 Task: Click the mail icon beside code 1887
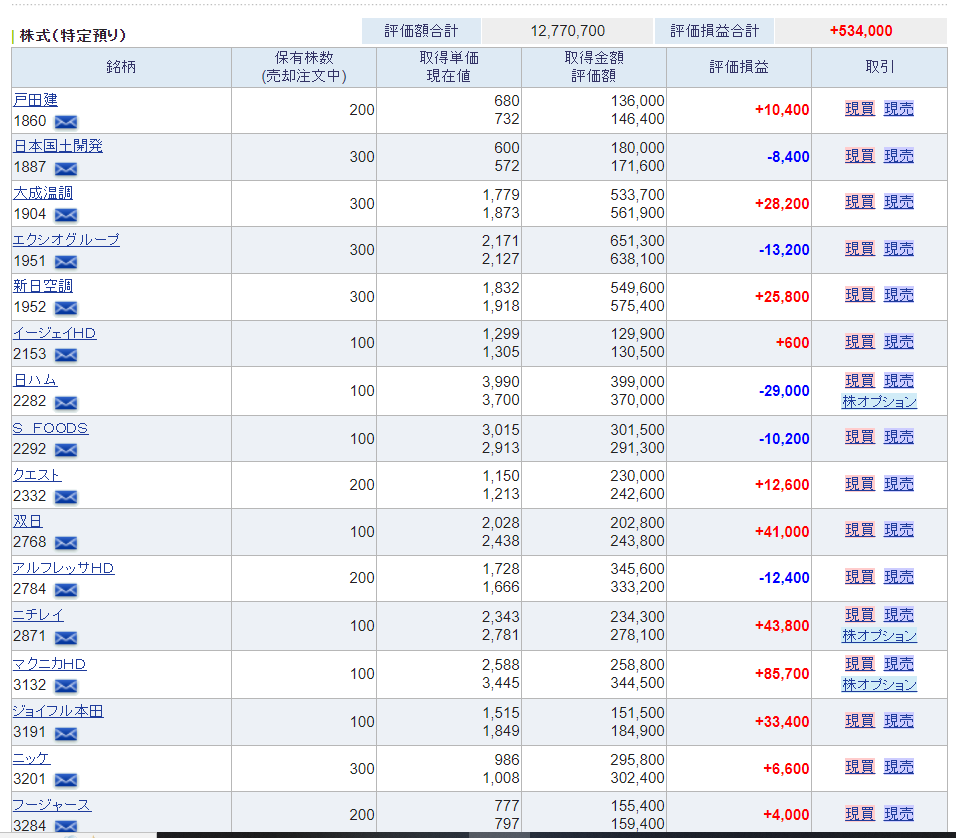click(66, 168)
